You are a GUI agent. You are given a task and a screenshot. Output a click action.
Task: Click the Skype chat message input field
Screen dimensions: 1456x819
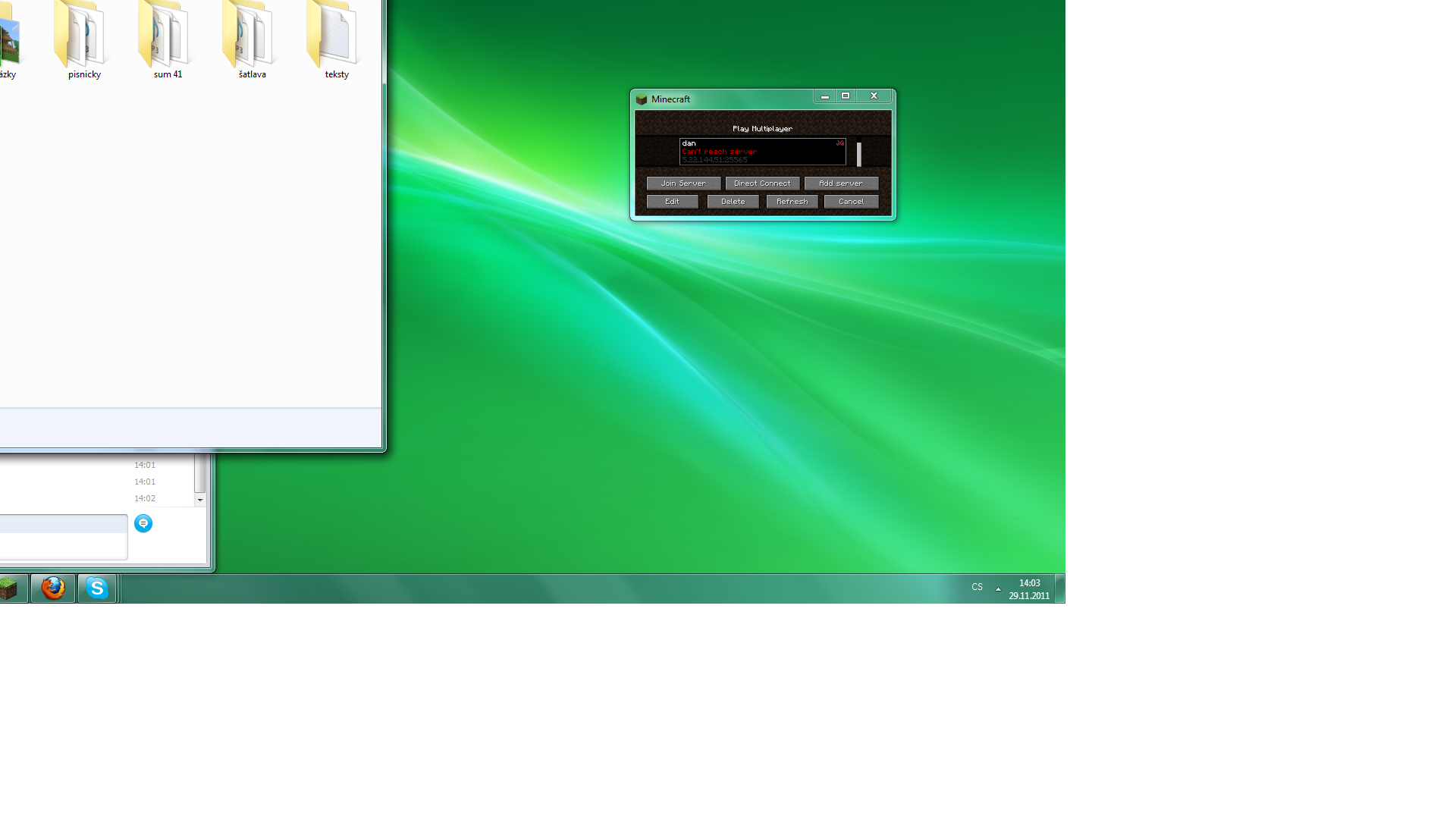64,537
